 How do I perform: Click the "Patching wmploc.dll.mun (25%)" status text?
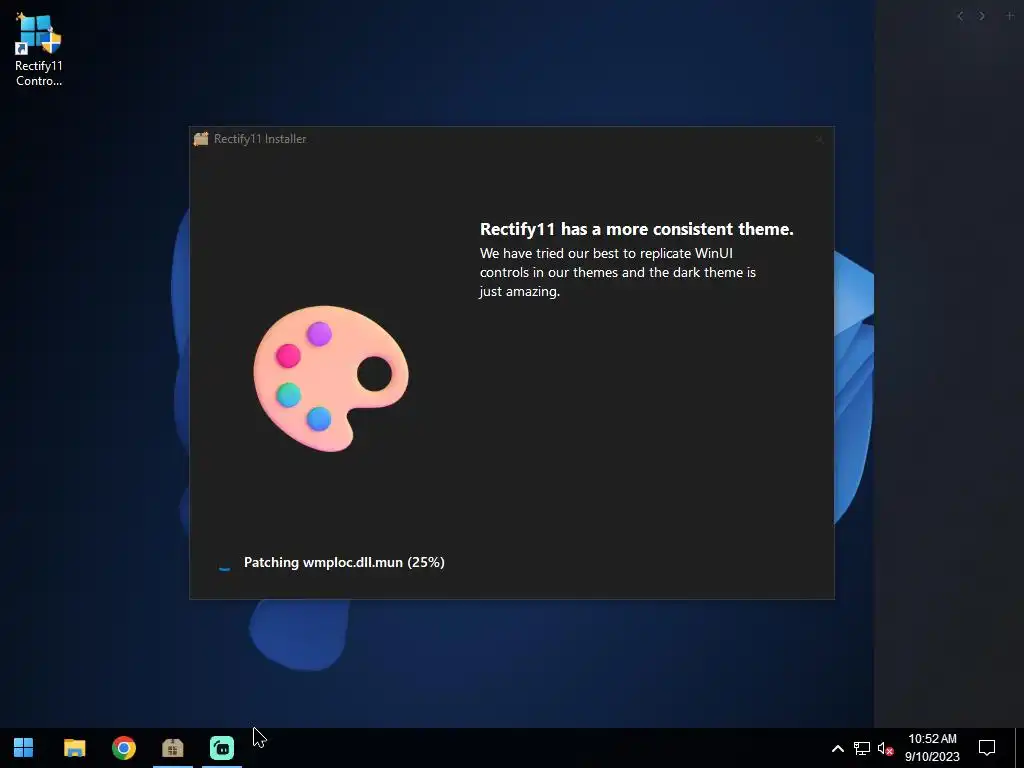click(344, 562)
